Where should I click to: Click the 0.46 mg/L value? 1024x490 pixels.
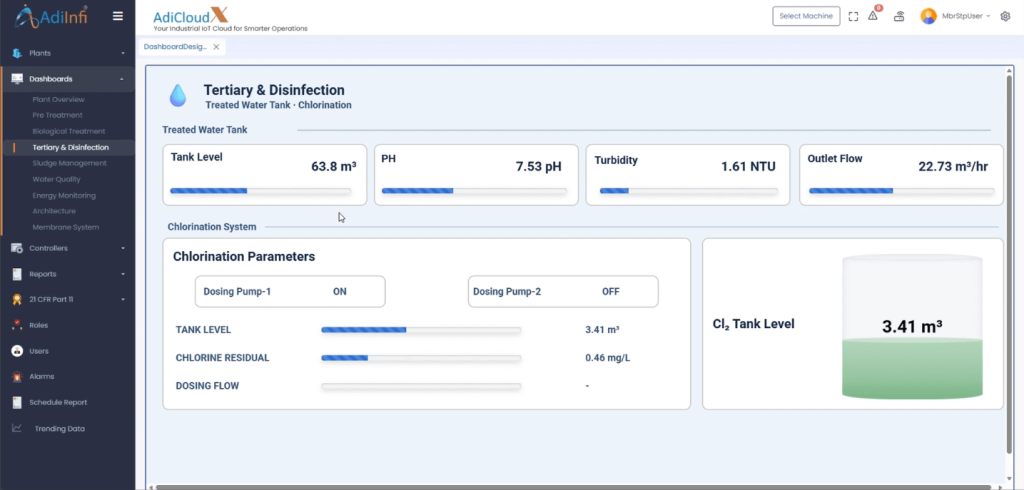coord(607,358)
